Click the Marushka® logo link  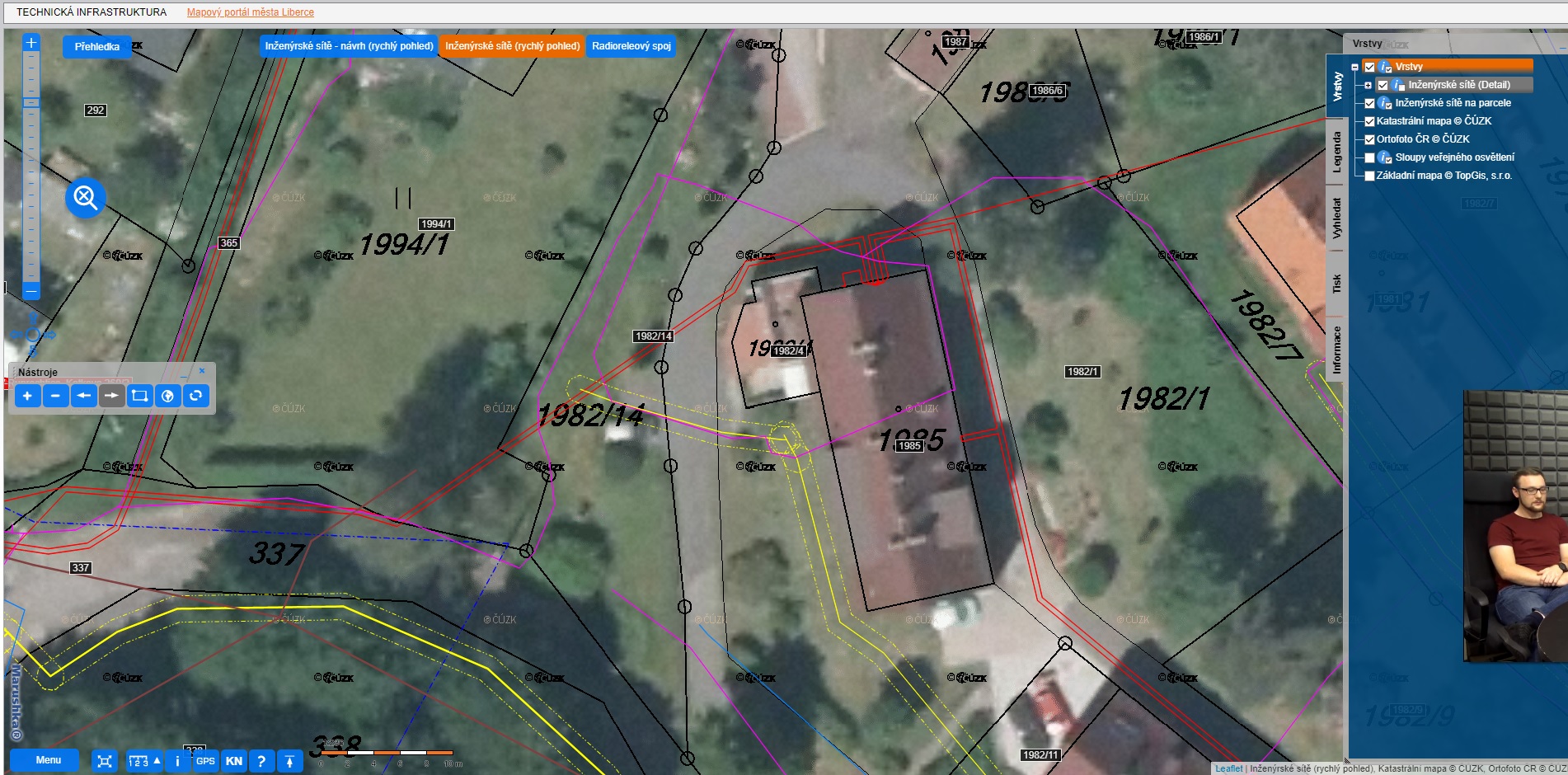tap(16, 703)
